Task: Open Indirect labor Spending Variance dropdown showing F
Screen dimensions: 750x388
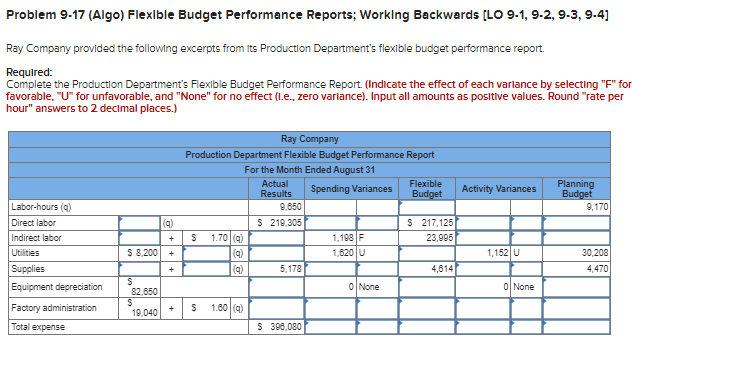Action: [377, 238]
